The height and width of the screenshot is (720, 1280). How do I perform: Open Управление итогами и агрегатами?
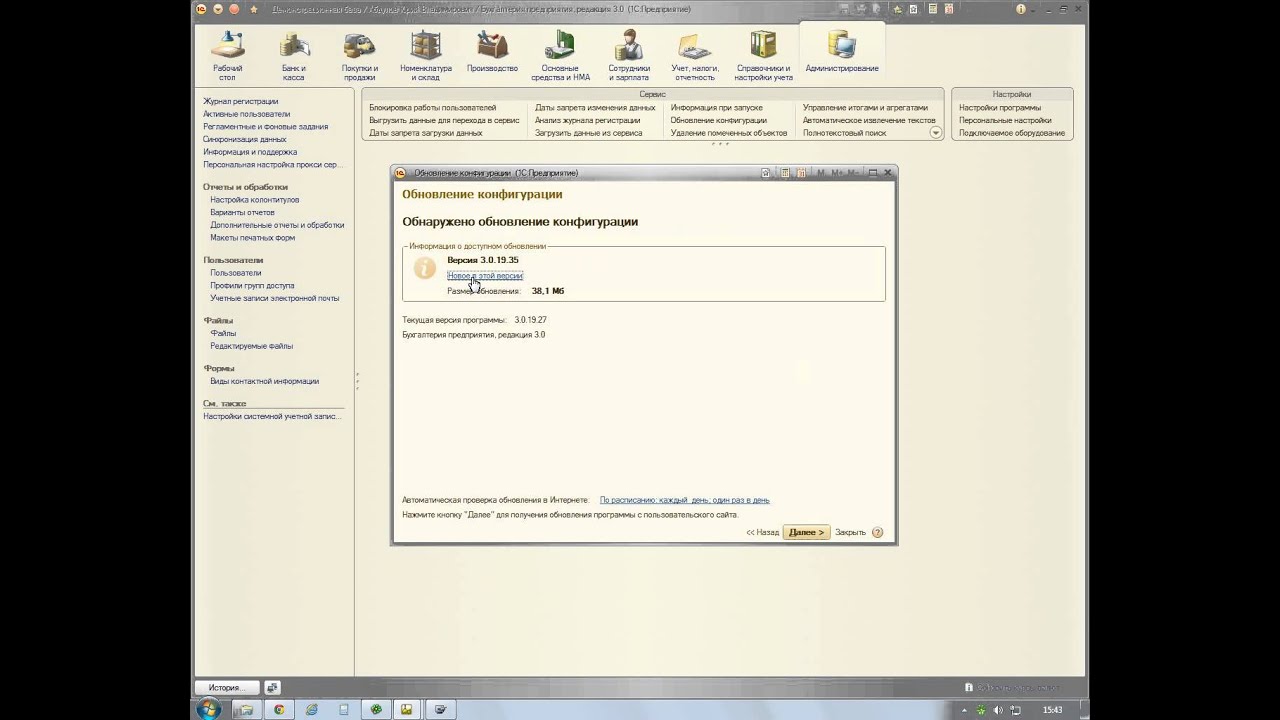point(865,107)
